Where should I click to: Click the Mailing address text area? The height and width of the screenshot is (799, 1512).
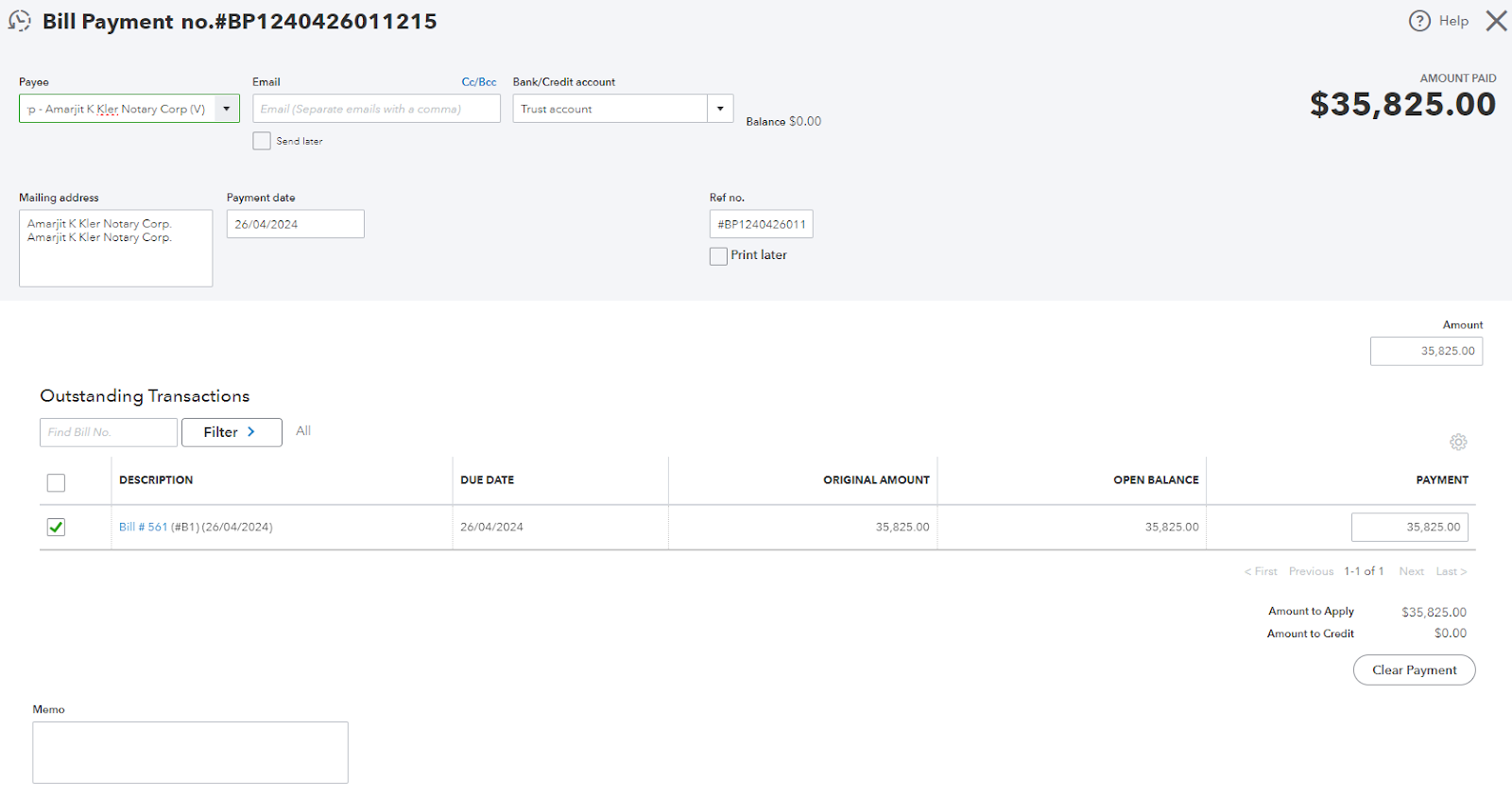[x=116, y=248]
